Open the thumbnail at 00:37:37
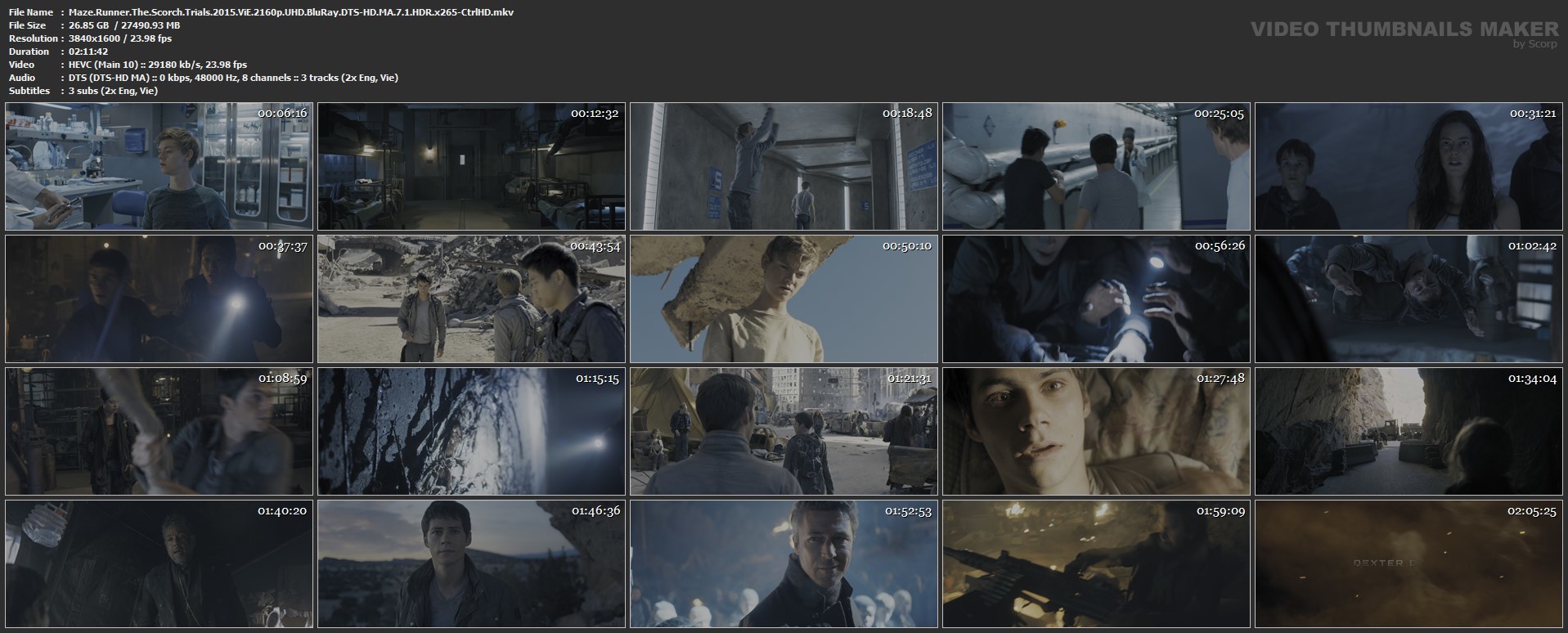The width and height of the screenshot is (1568, 633). [159, 299]
